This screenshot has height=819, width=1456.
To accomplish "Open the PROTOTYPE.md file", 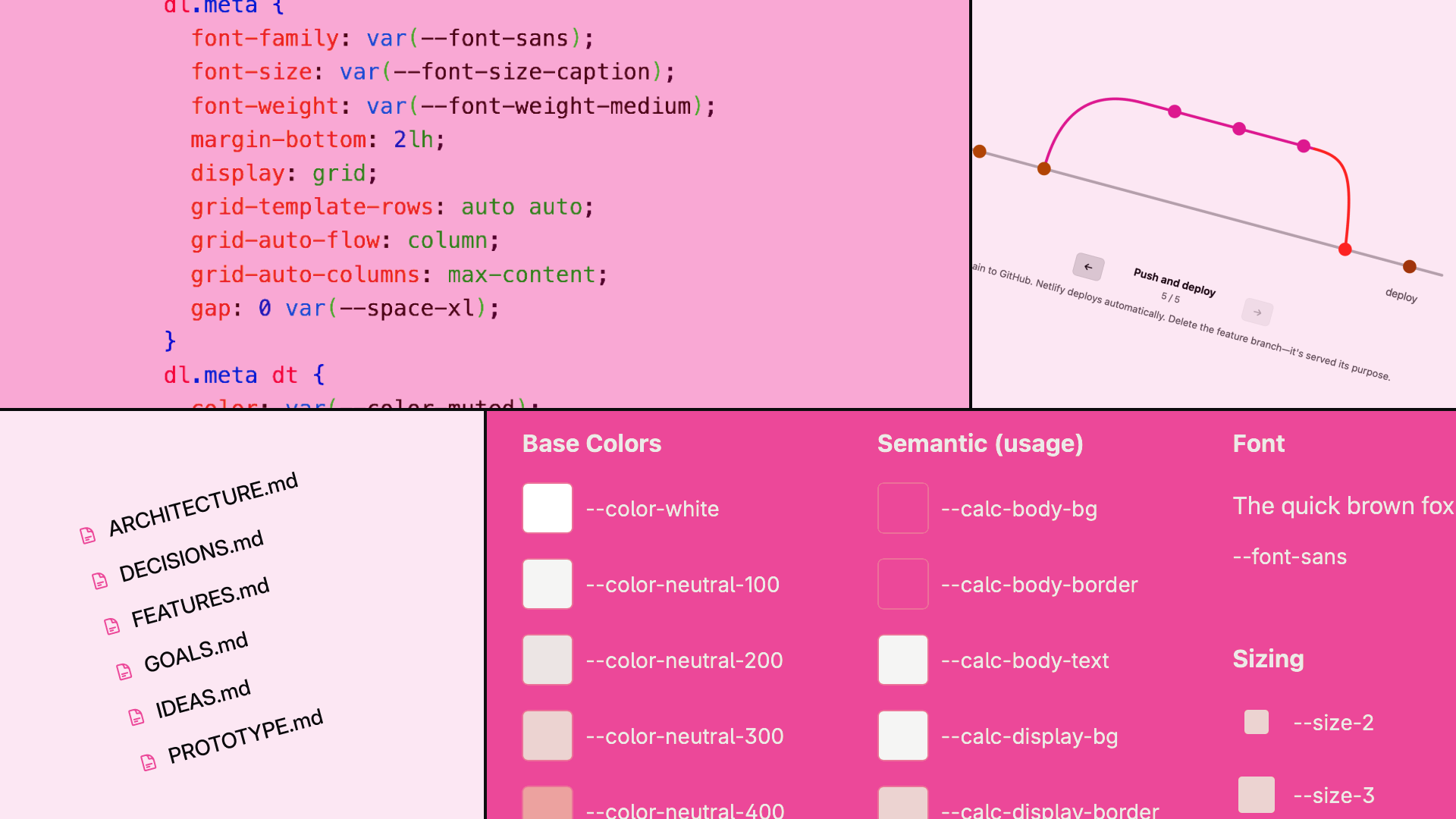I will click(245, 736).
